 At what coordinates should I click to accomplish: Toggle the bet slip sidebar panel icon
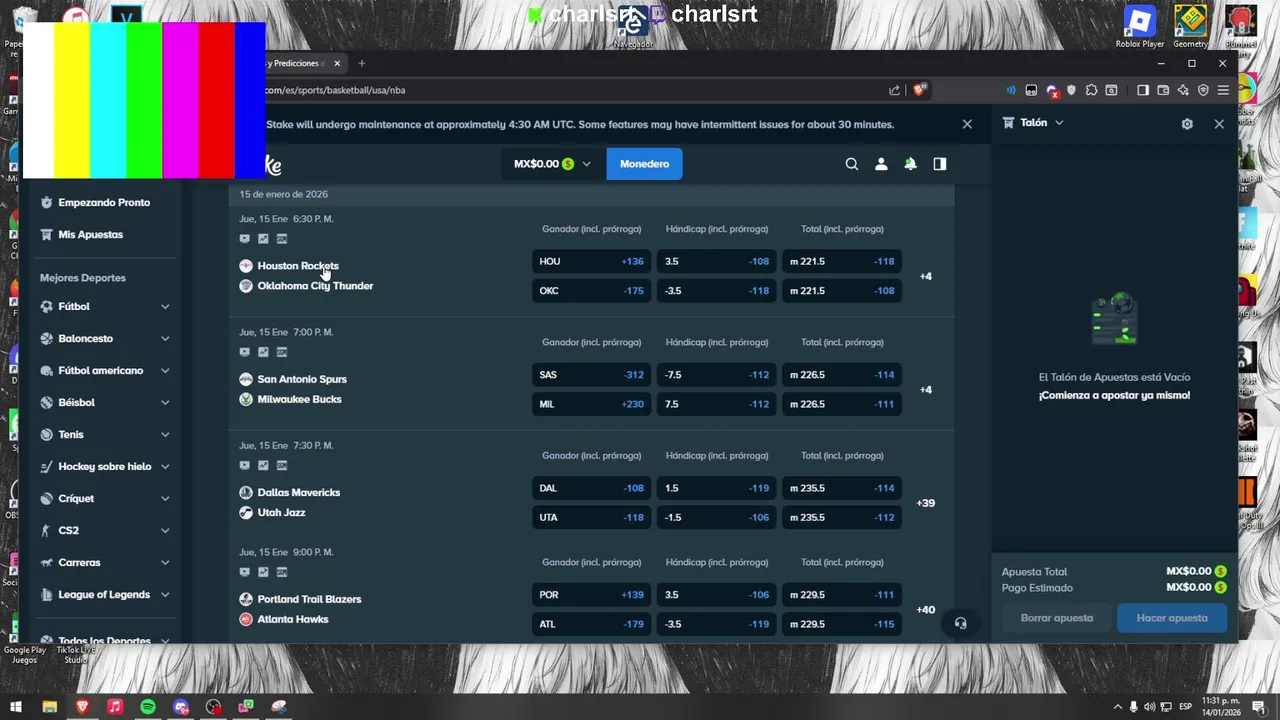940,164
